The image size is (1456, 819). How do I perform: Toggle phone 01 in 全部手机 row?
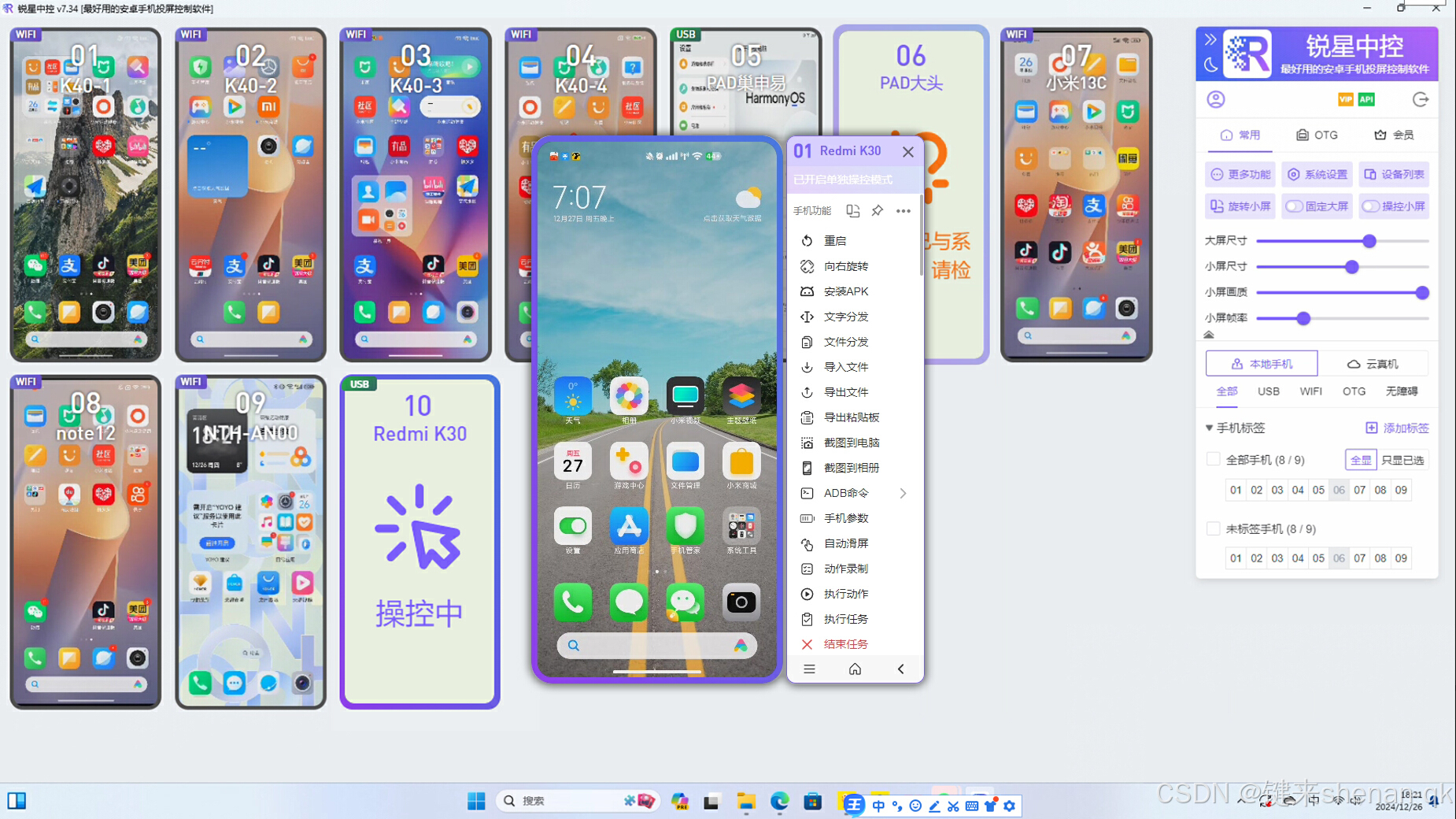pos(1236,490)
